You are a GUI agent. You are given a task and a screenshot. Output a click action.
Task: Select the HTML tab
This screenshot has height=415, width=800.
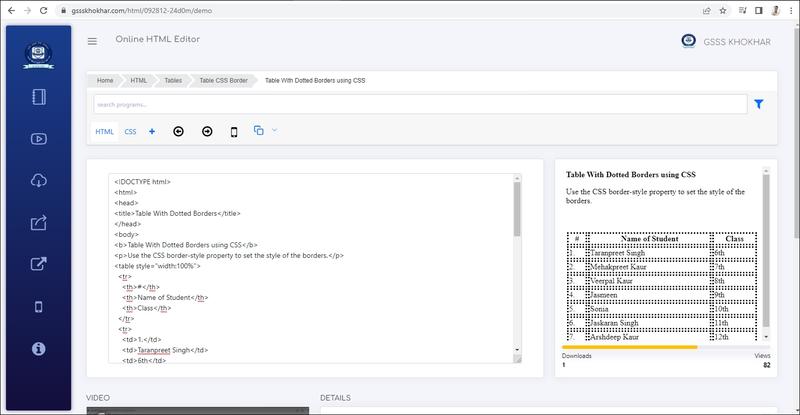[104, 131]
